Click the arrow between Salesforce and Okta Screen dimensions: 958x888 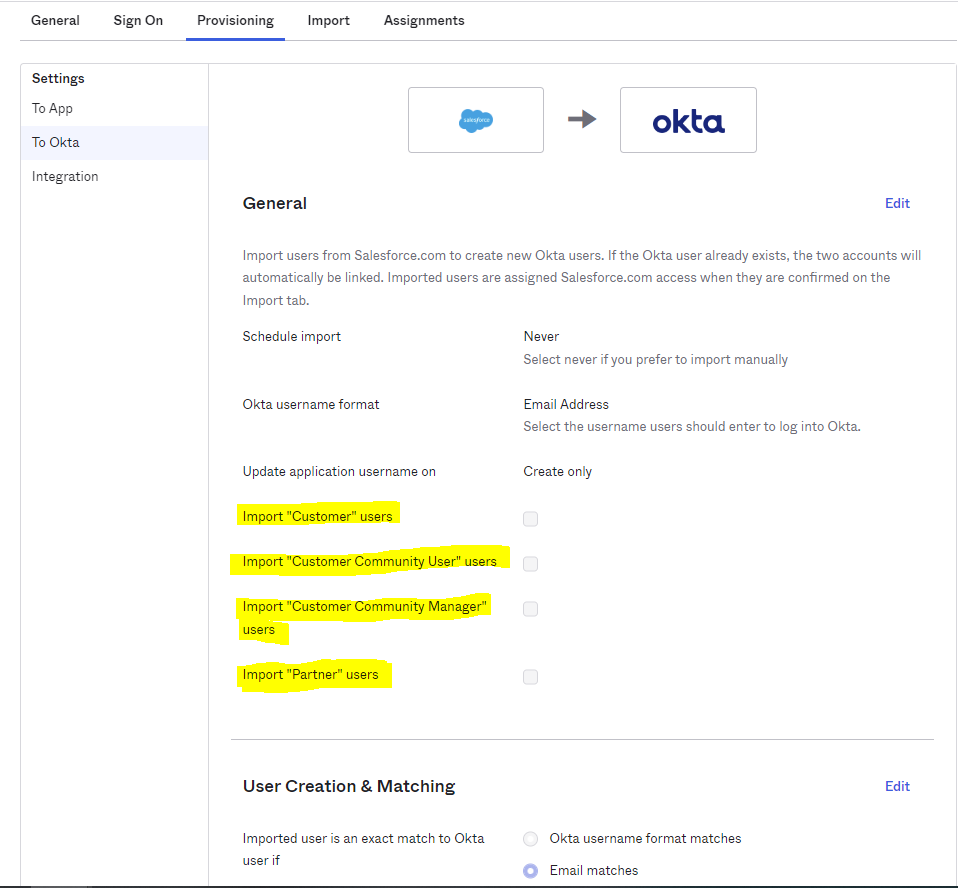click(x=582, y=120)
